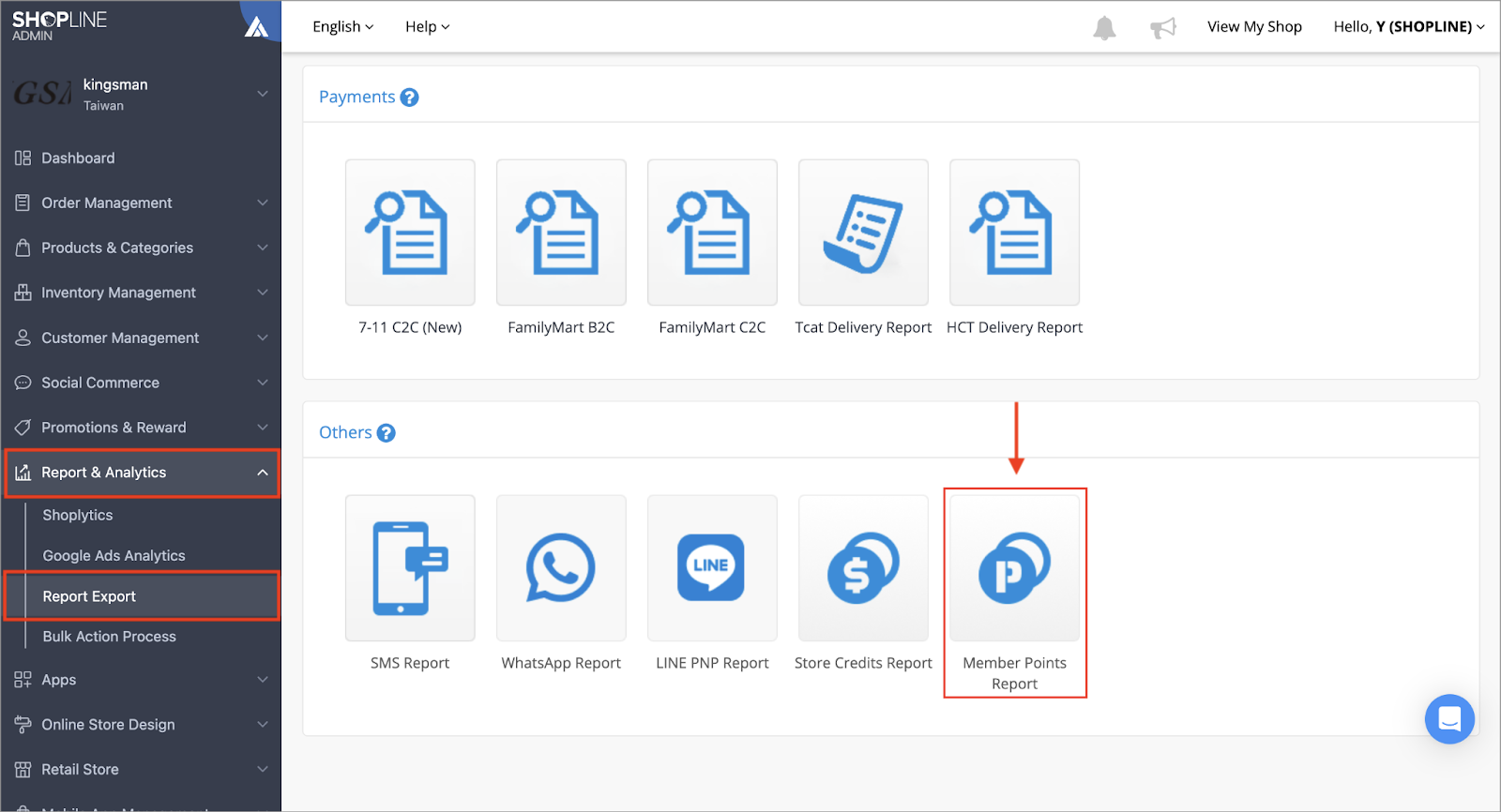The image size is (1501, 812).
Task: Open the FamilyMart B2C report icon
Action: (561, 233)
